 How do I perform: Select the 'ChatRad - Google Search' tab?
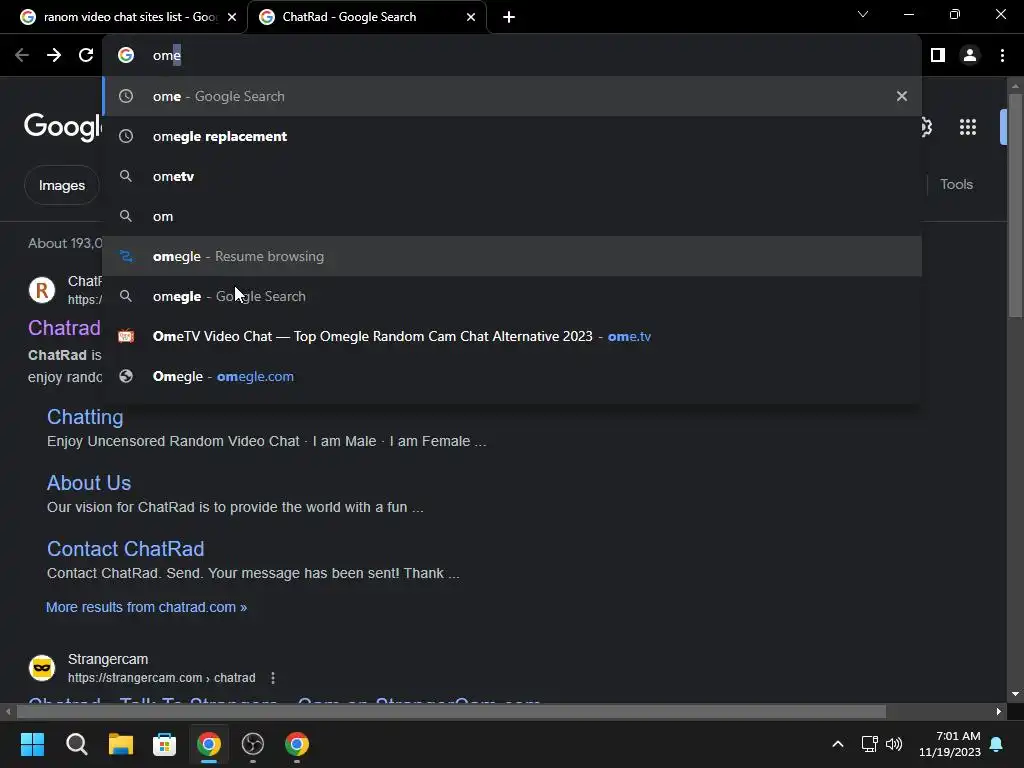(x=368, y=17)
